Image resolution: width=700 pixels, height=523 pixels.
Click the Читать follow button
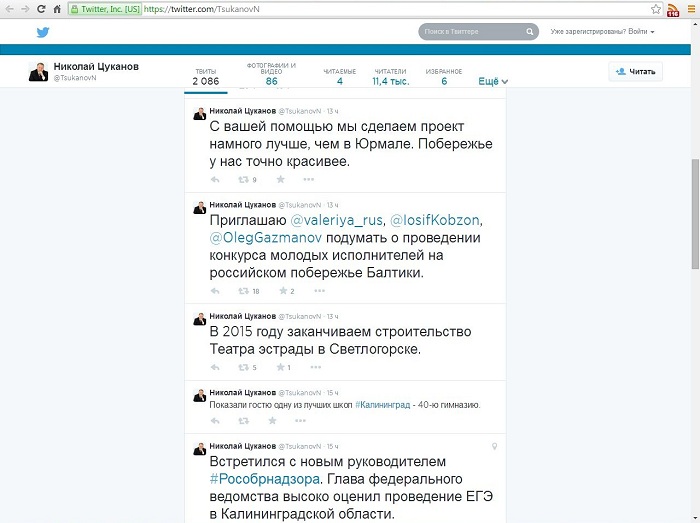(x=635, y=71)
